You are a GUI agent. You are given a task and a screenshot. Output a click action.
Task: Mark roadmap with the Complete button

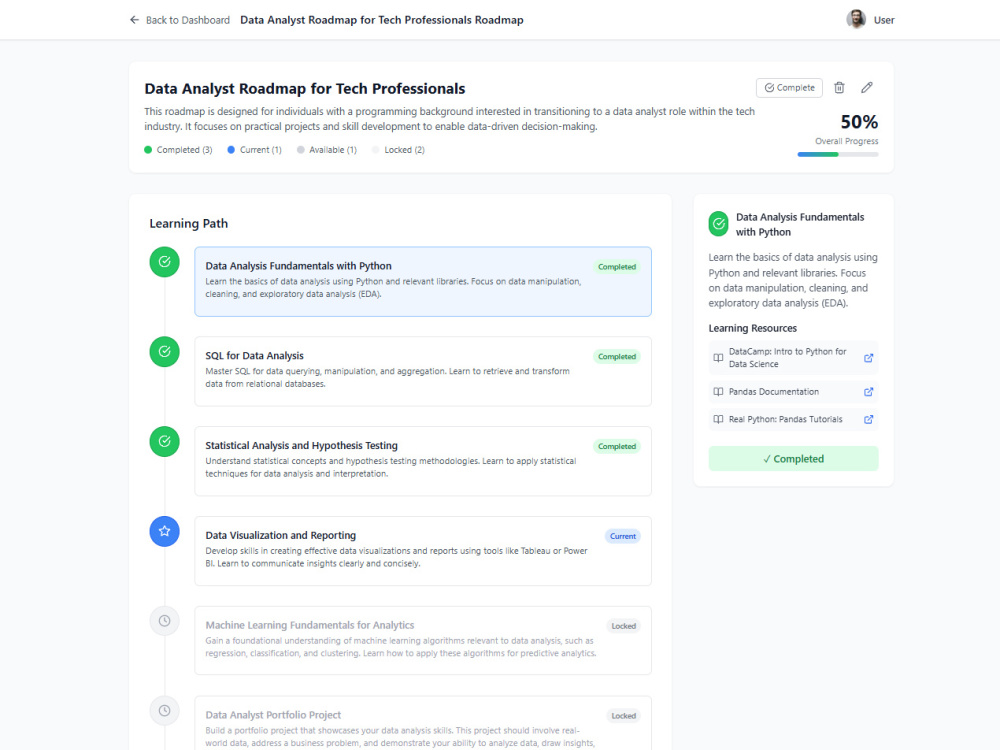click(790, 87)
